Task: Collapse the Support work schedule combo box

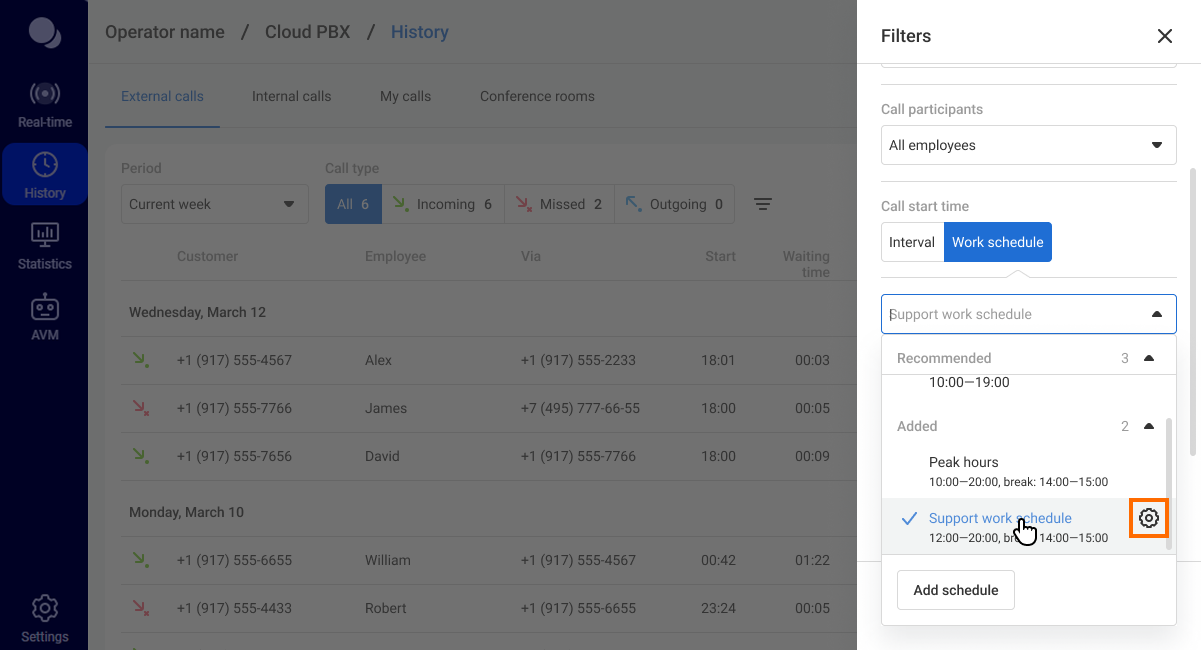Action: coord(1157,314)
